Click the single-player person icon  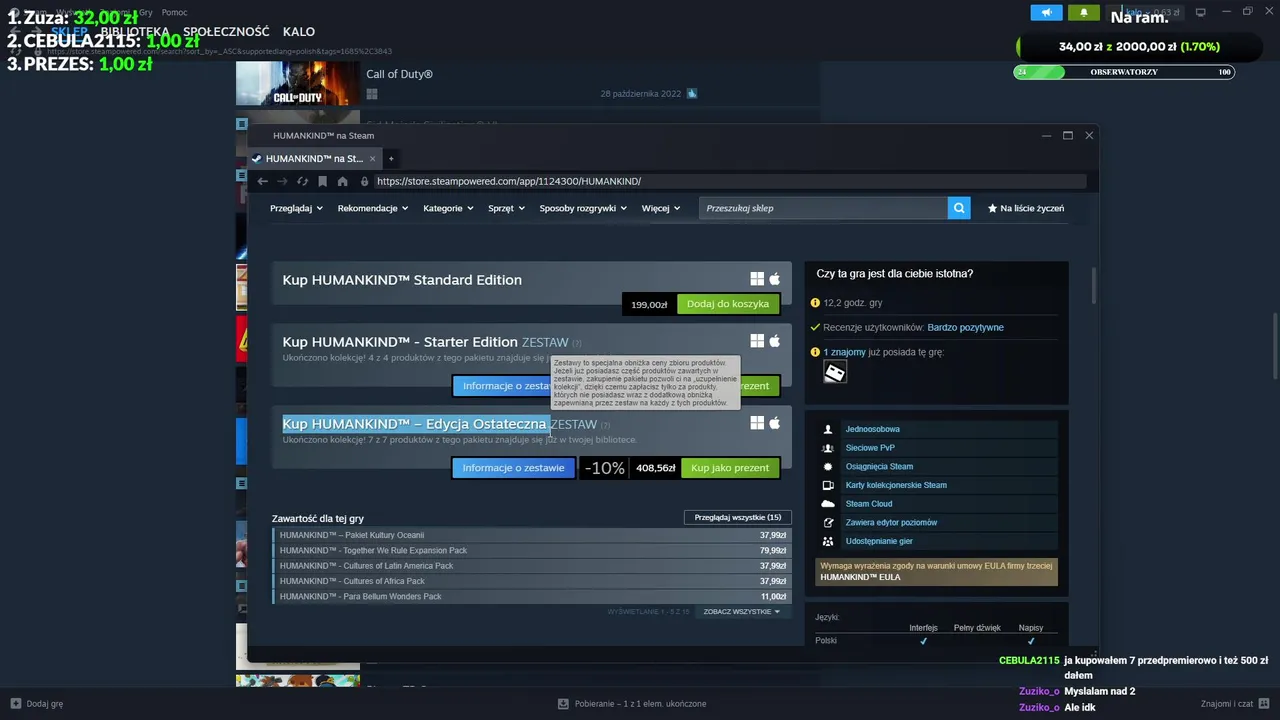[828, 429]
